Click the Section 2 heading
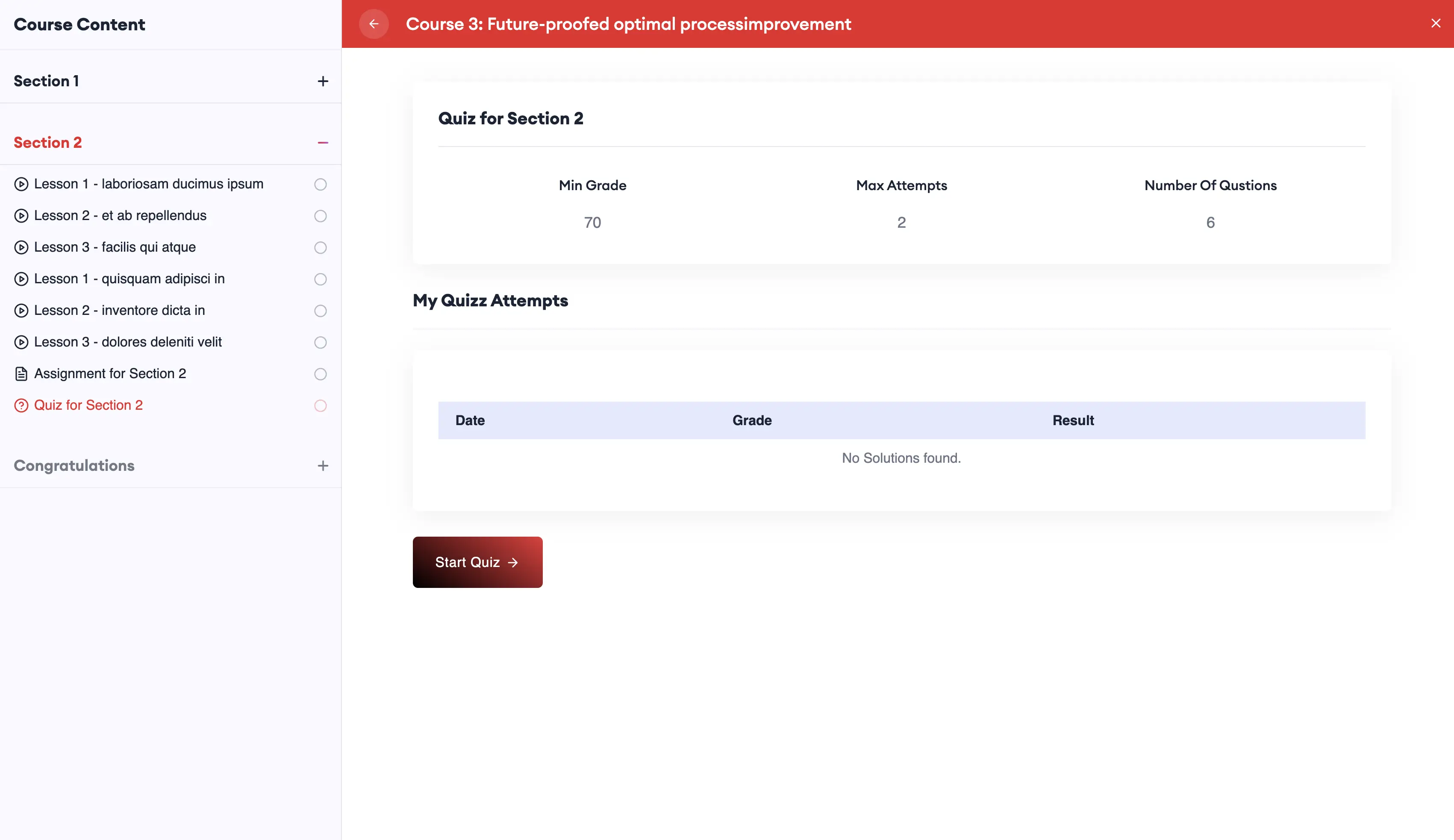1454x840 pixels. click(48, 143)
